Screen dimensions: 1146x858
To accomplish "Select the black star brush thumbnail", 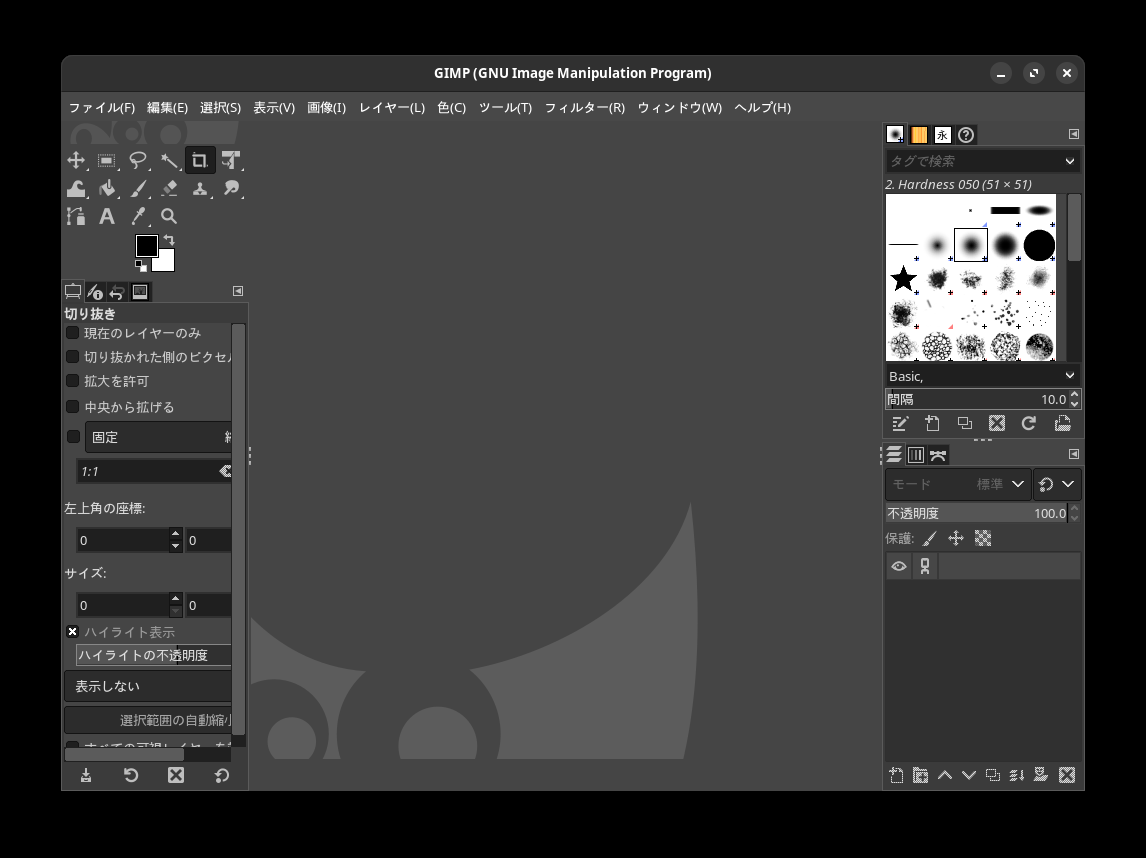I will [903, 278].
